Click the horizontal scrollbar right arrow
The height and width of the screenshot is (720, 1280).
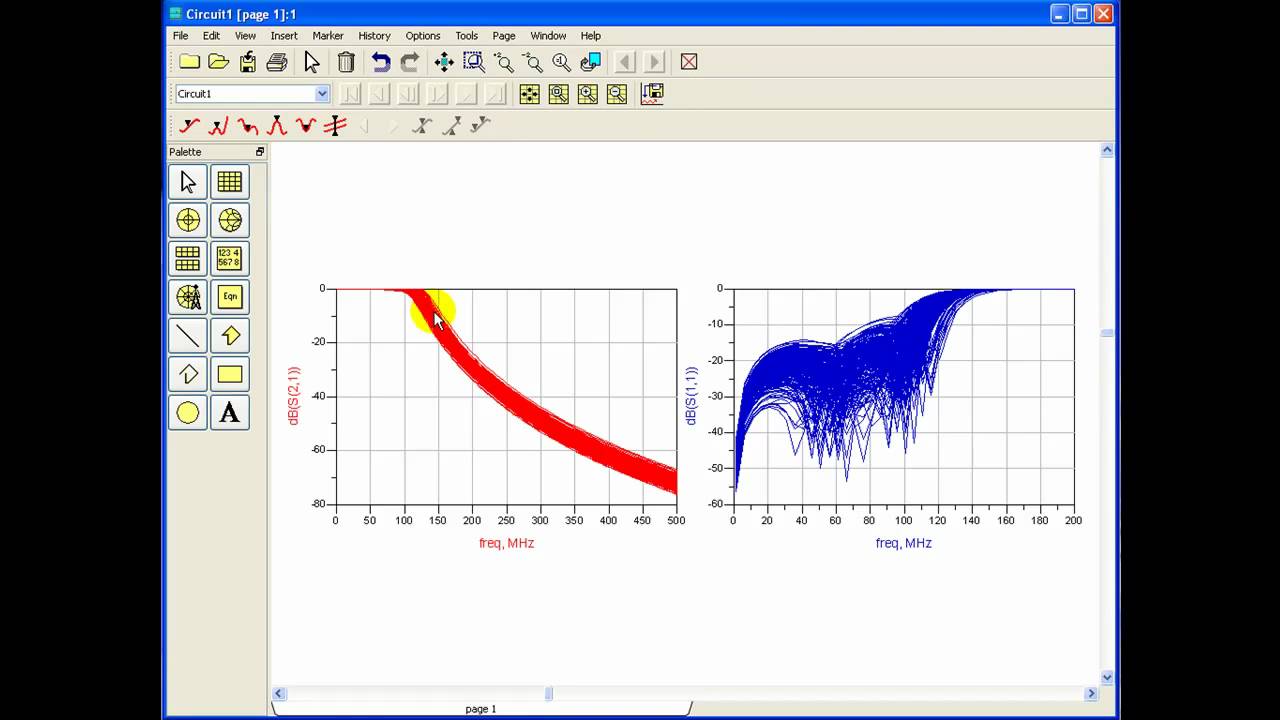[x=1092, y=694]
